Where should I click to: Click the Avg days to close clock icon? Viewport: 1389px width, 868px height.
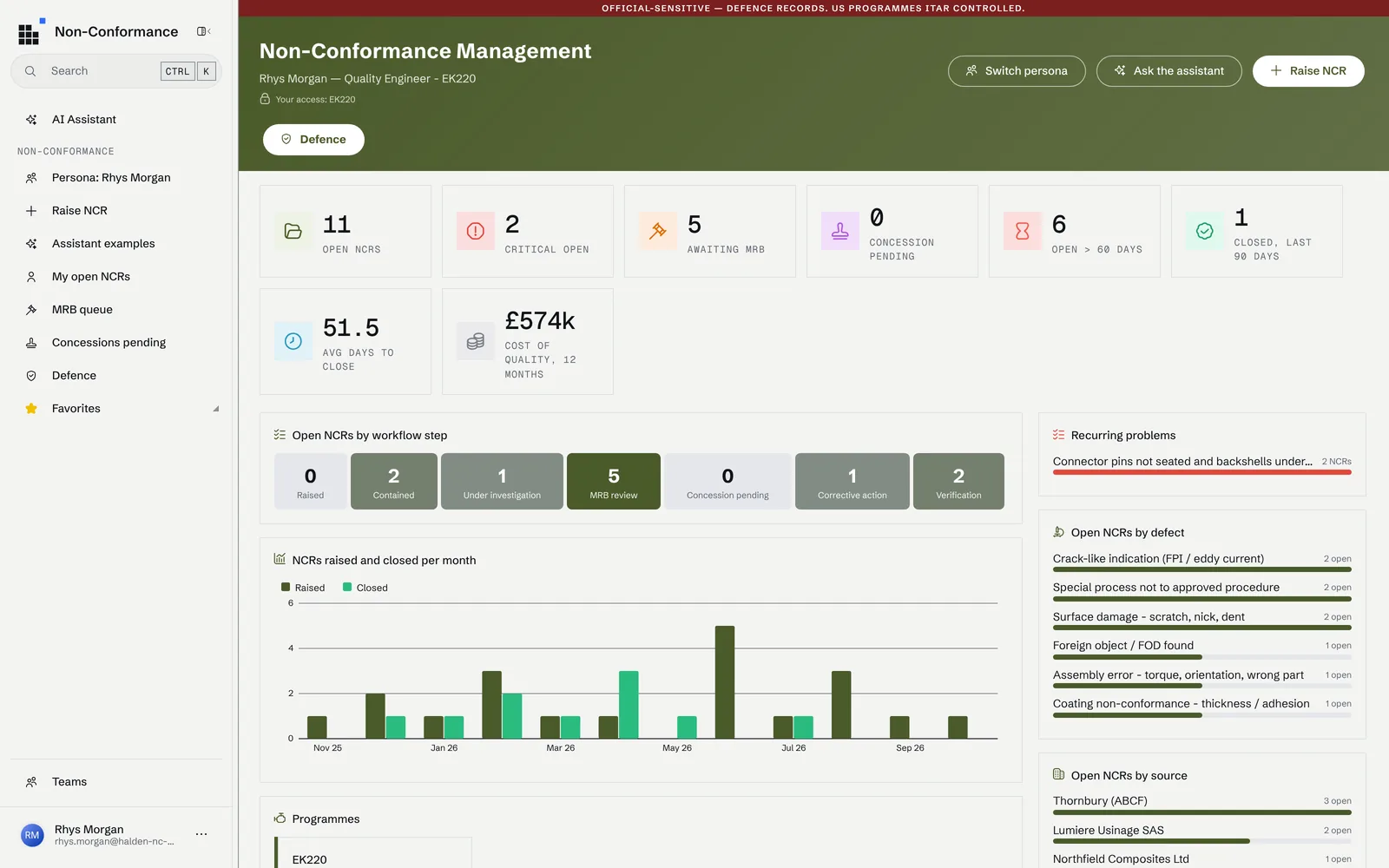293,341
